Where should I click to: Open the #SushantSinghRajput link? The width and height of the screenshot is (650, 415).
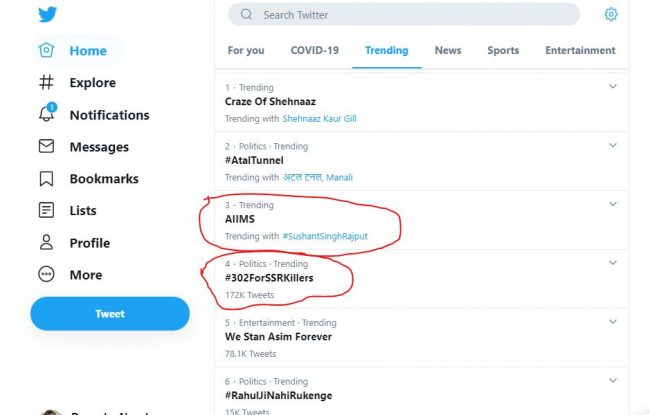(x=323, y=236)
